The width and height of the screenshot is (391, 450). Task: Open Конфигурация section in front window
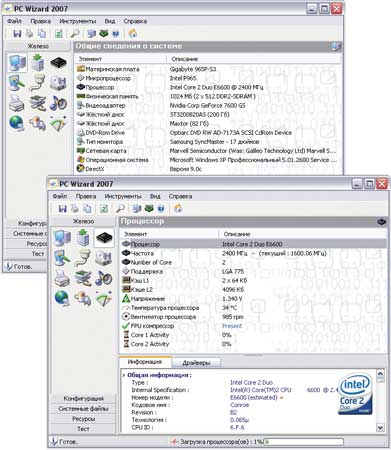click(x=83, y=399)
